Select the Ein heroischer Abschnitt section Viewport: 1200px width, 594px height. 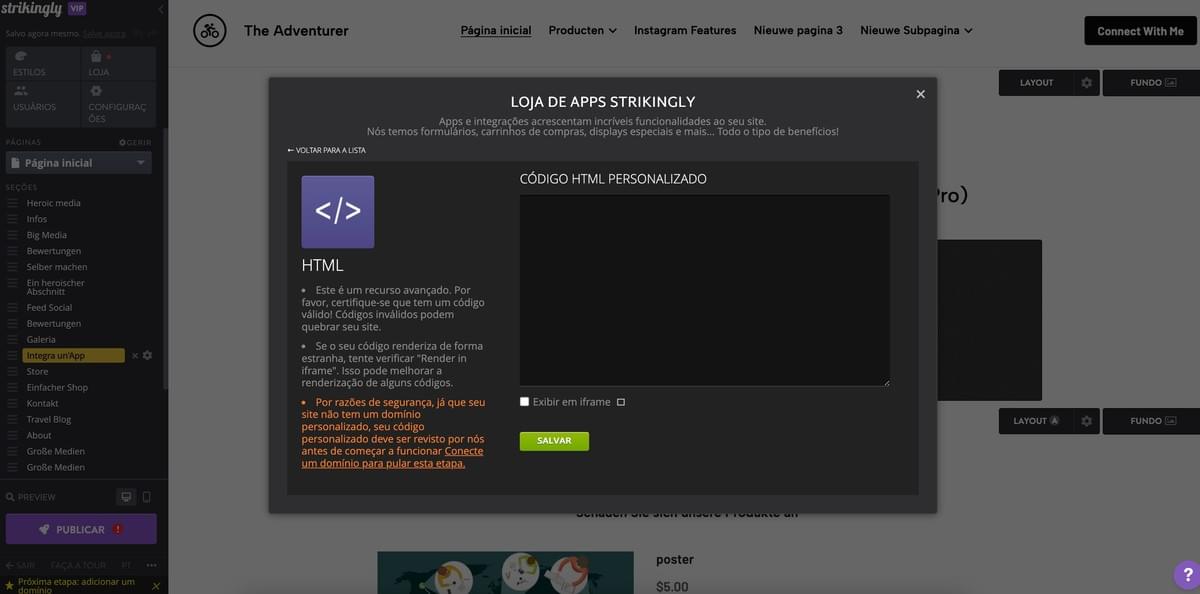pyautogui.click(x=56, y=287)
